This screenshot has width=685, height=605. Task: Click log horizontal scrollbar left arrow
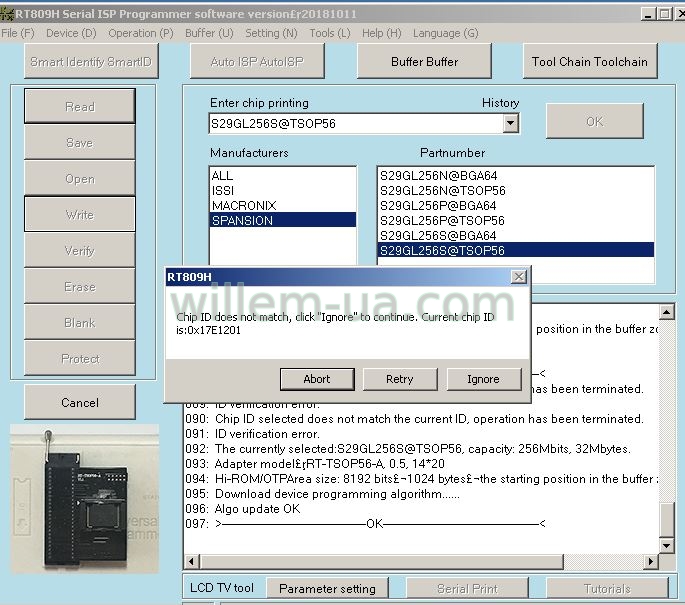click(x=192, y=561)
